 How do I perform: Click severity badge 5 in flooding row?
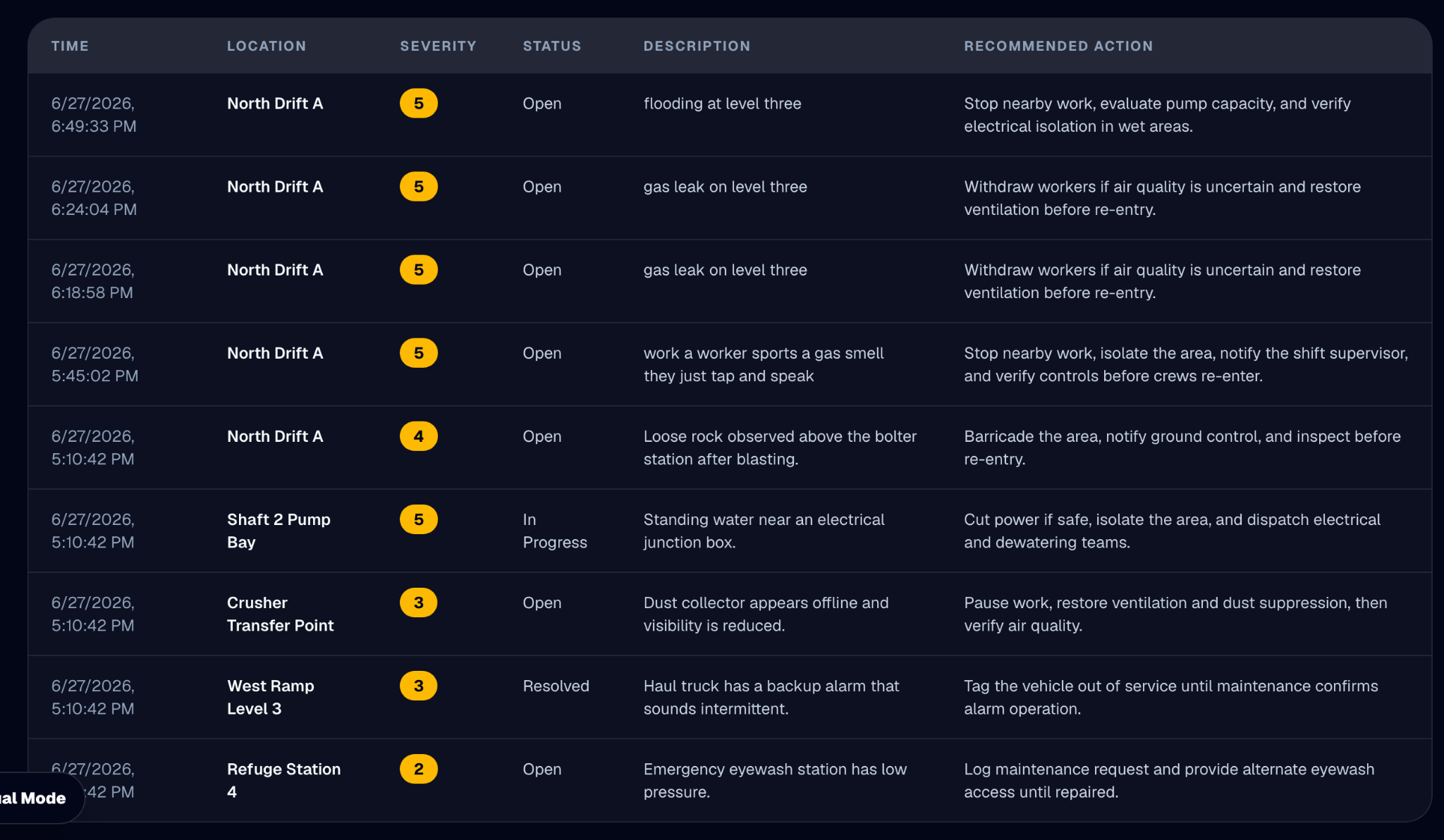419,104
